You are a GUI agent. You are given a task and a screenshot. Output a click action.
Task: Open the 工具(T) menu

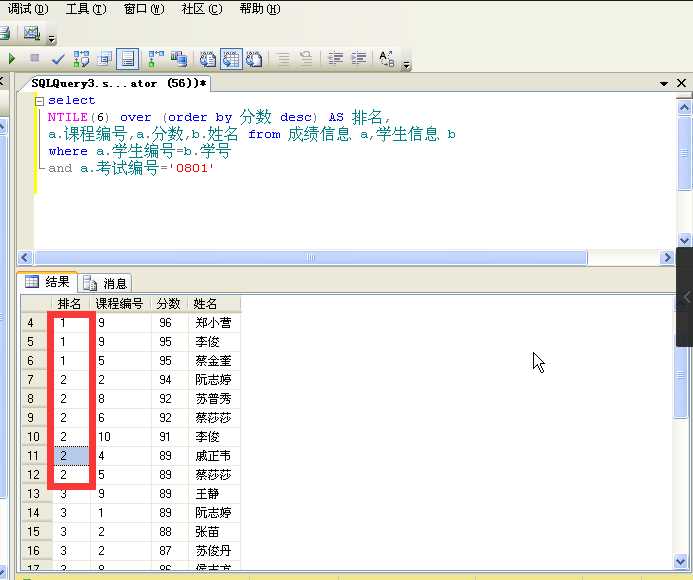coord(86,8)
